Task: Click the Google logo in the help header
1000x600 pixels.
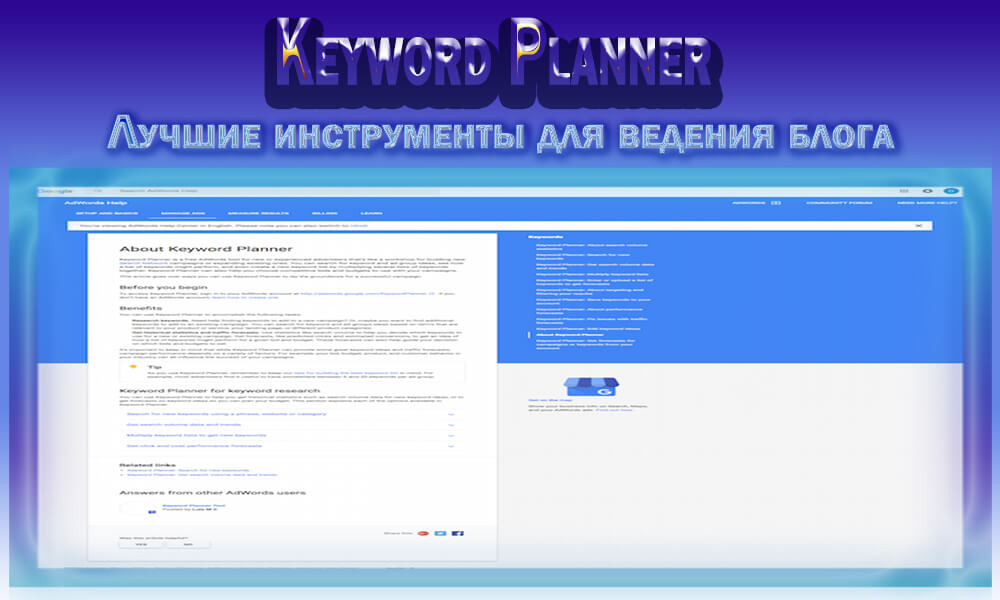Action: [55, 191]
